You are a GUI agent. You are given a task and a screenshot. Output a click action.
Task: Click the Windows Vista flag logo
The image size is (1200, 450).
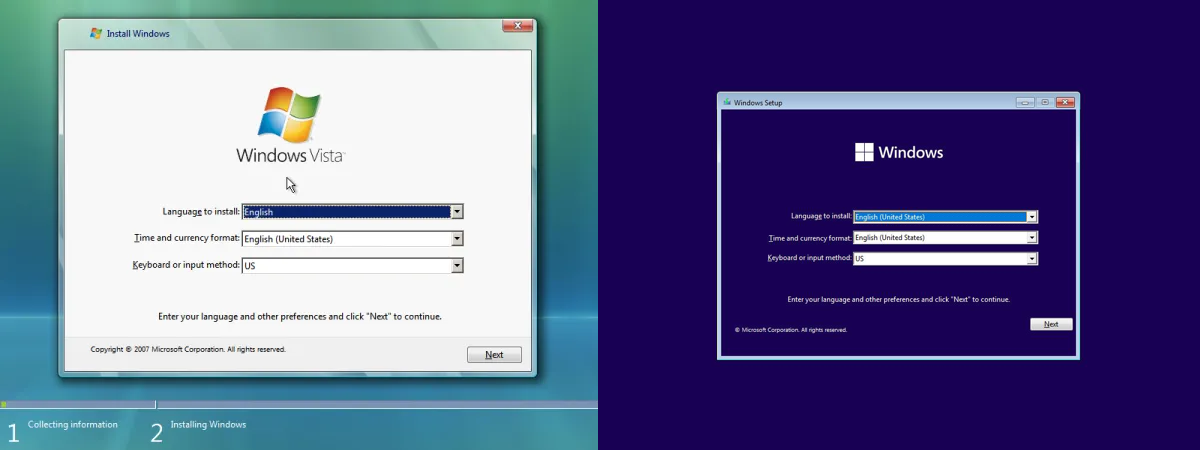click(x=289, y=113)
